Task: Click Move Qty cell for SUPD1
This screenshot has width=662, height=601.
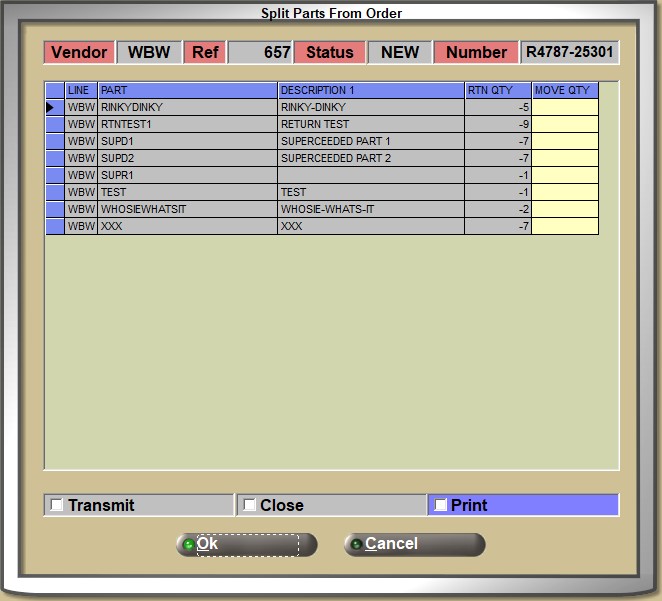Action: [564, 141]
